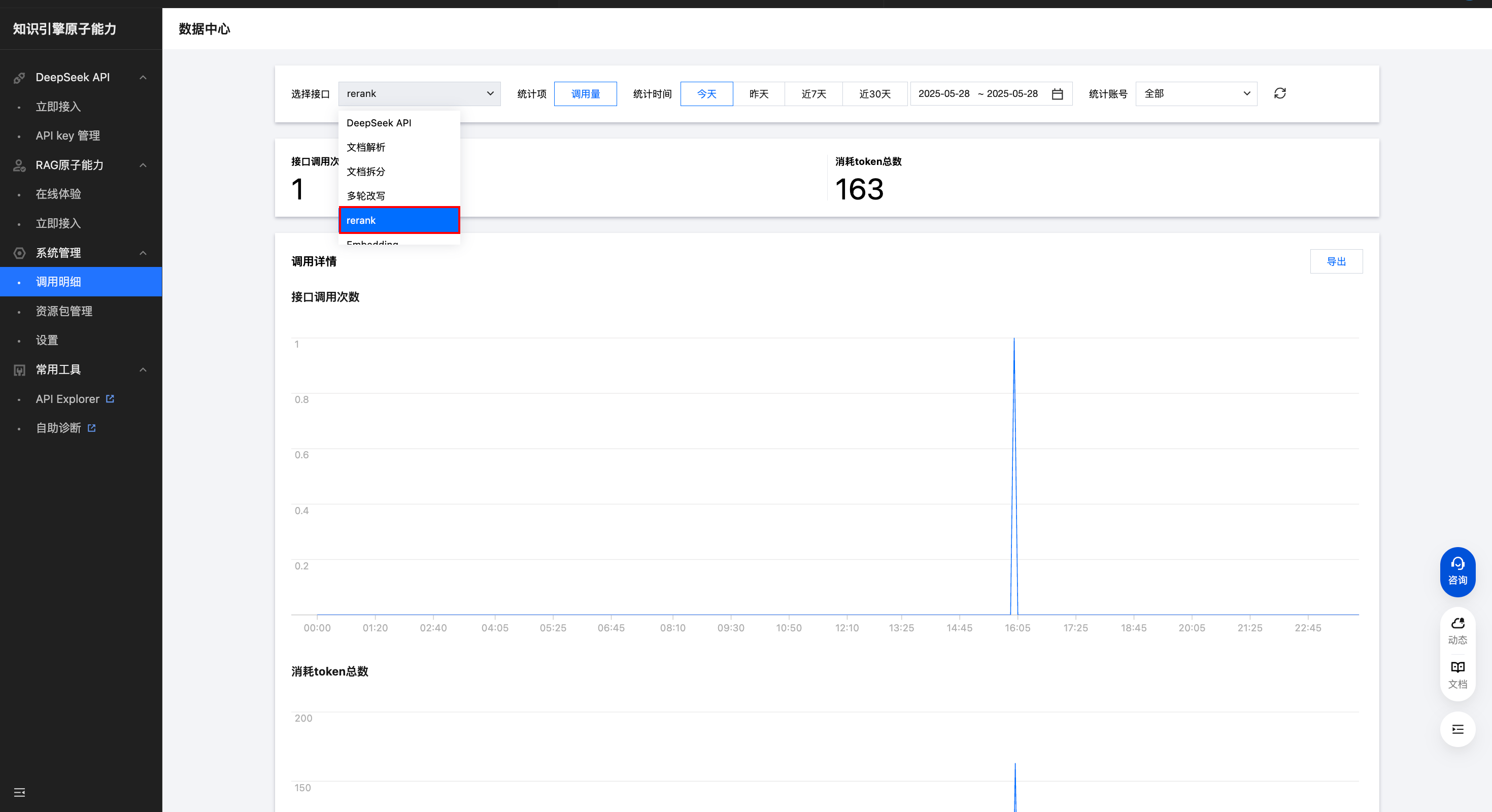Collapse the RAG原子能力 sidebar group
Image resolution: width=1492 pixels, height=812 pixels.
click(x=143, y=165)
